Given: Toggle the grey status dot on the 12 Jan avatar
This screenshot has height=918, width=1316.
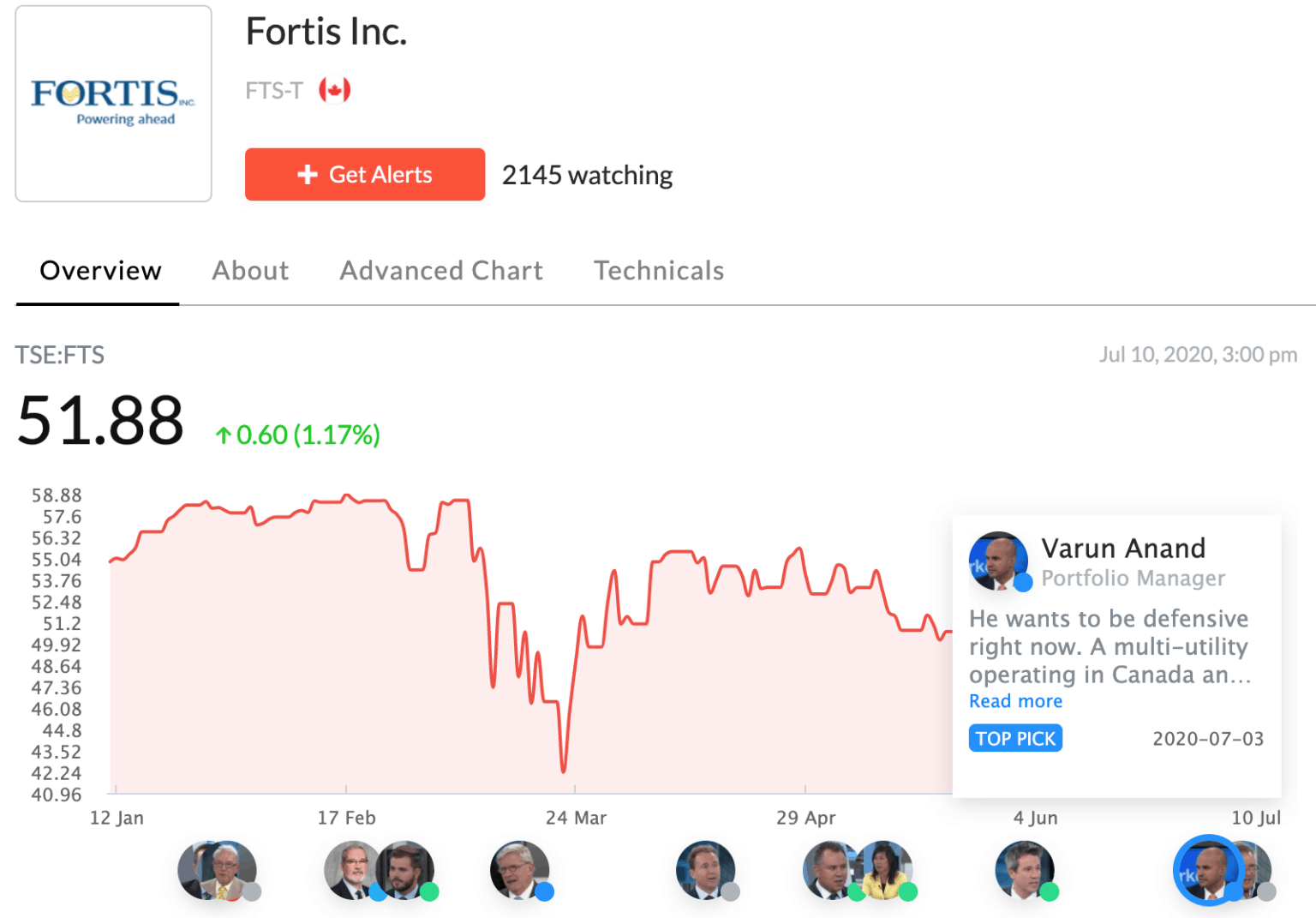Looking at the screenshot, I should point(251,893).
